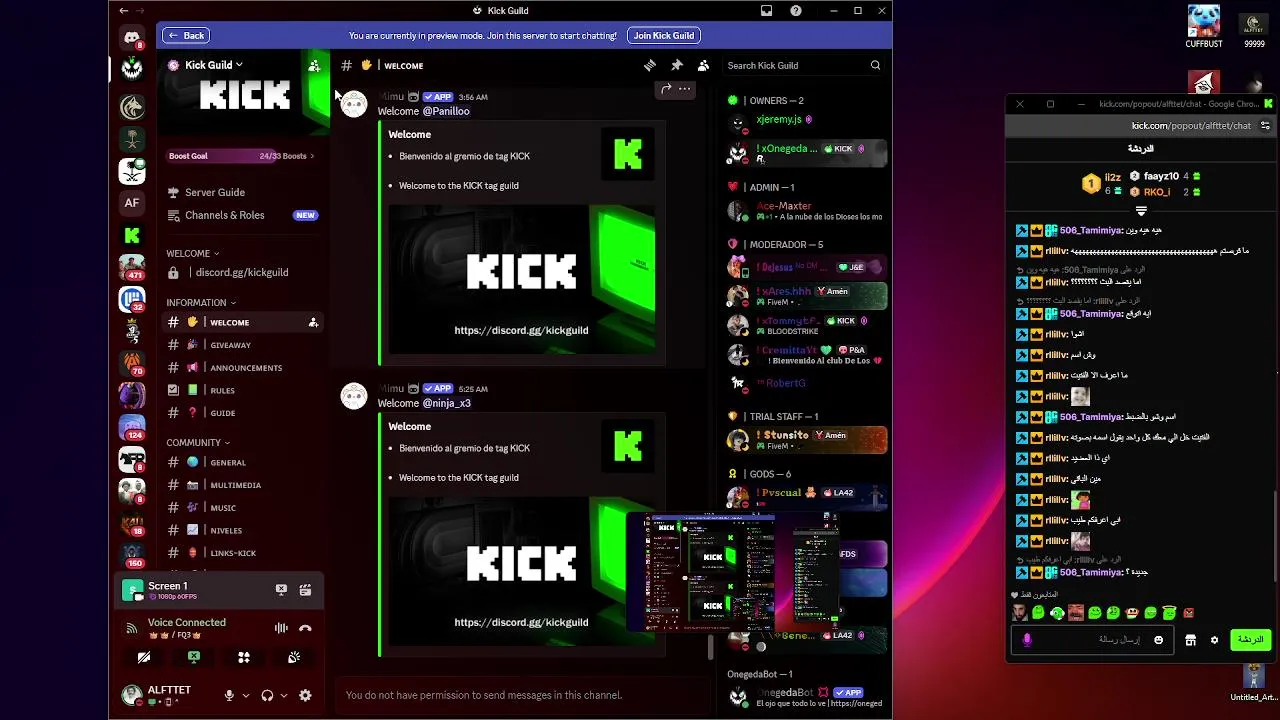Viewport: 1280px width, 720px height.
Task: Click invite icon on WELCOME channel row
Action: (x=313, y=322)
